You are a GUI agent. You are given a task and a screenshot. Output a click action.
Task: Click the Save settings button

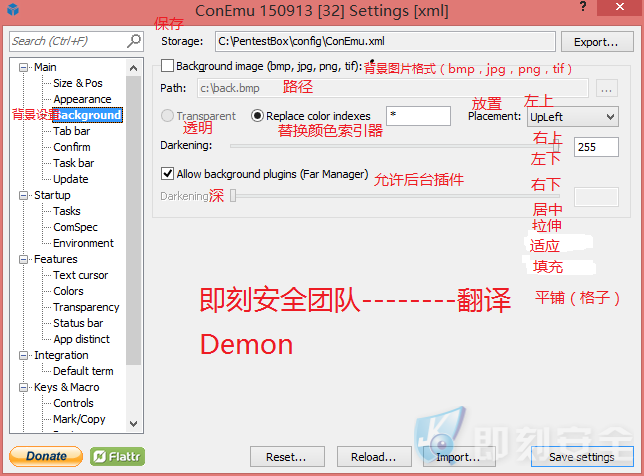pyautogui.click(x=582, y=457)
